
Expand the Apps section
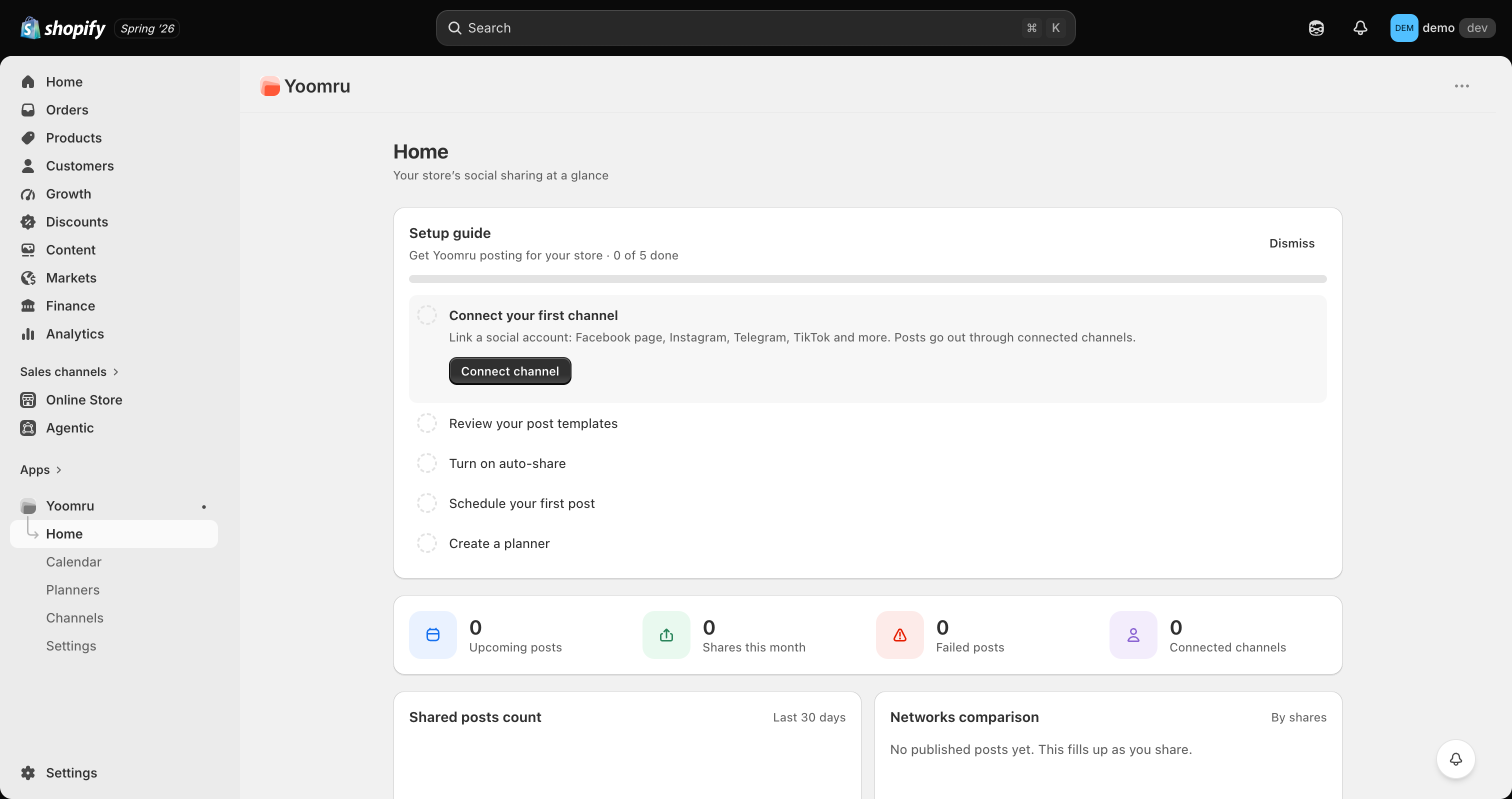(x=40, y=469)
